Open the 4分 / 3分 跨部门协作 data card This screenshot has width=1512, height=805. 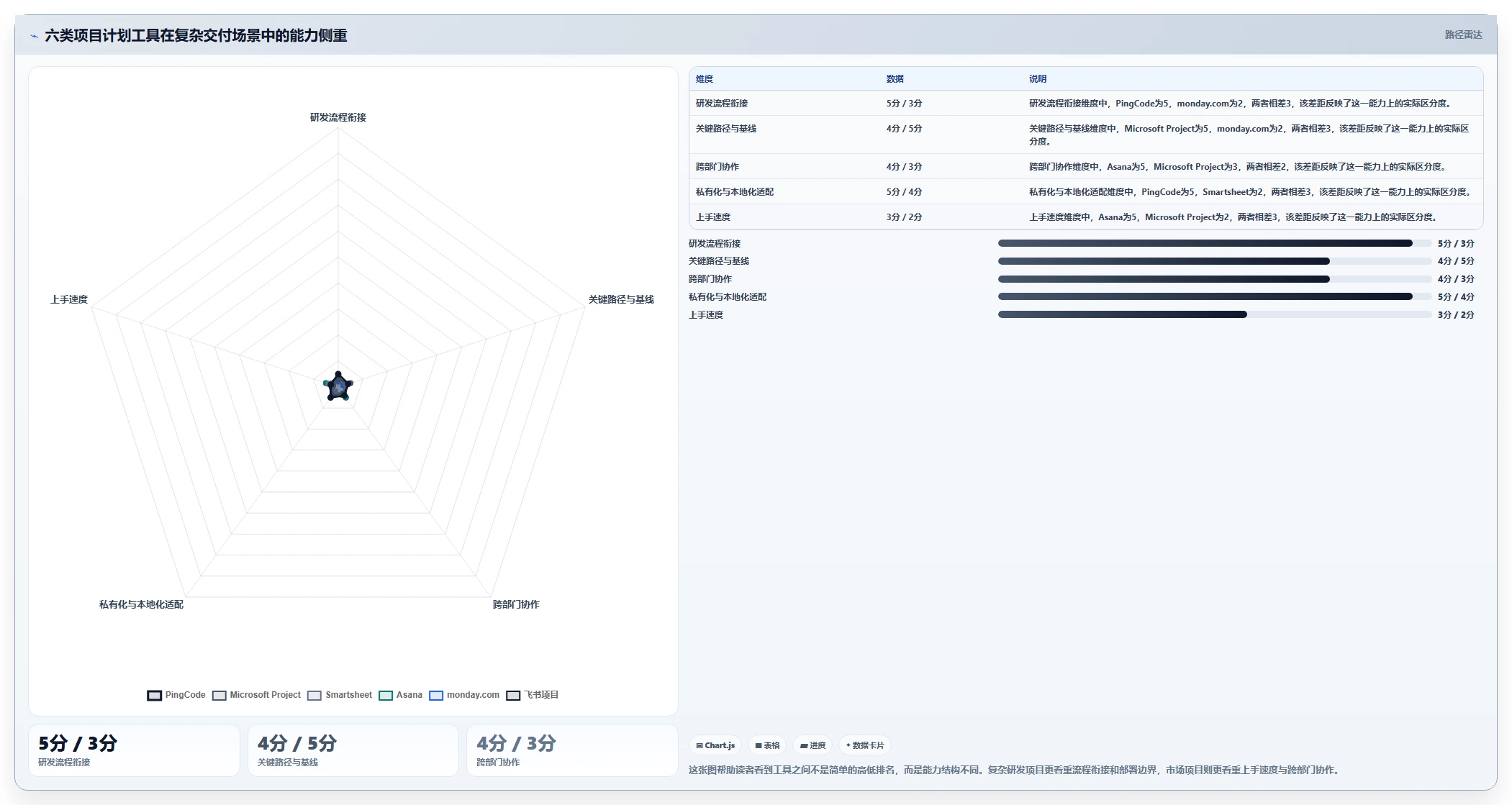pos(572,750)
